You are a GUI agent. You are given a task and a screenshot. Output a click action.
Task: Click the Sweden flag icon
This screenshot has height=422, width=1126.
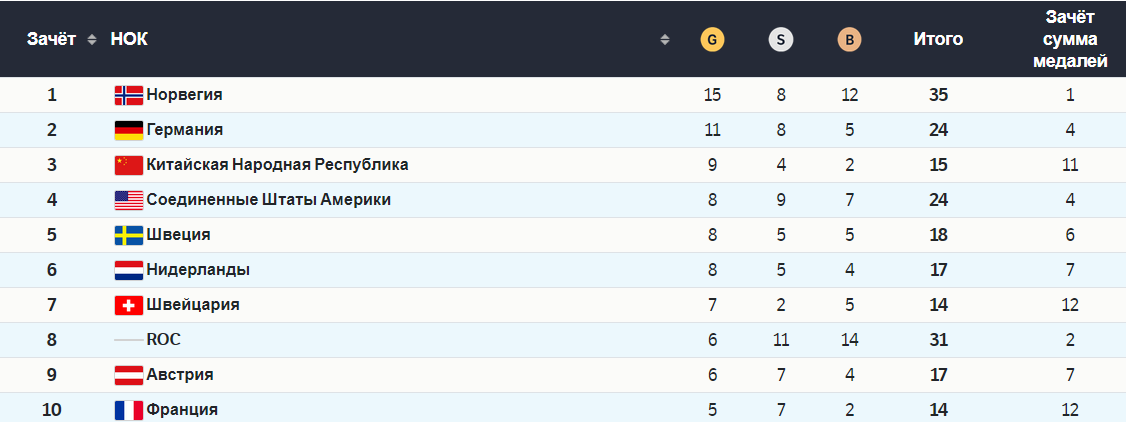pyautogui.click(x=129, y=235)
